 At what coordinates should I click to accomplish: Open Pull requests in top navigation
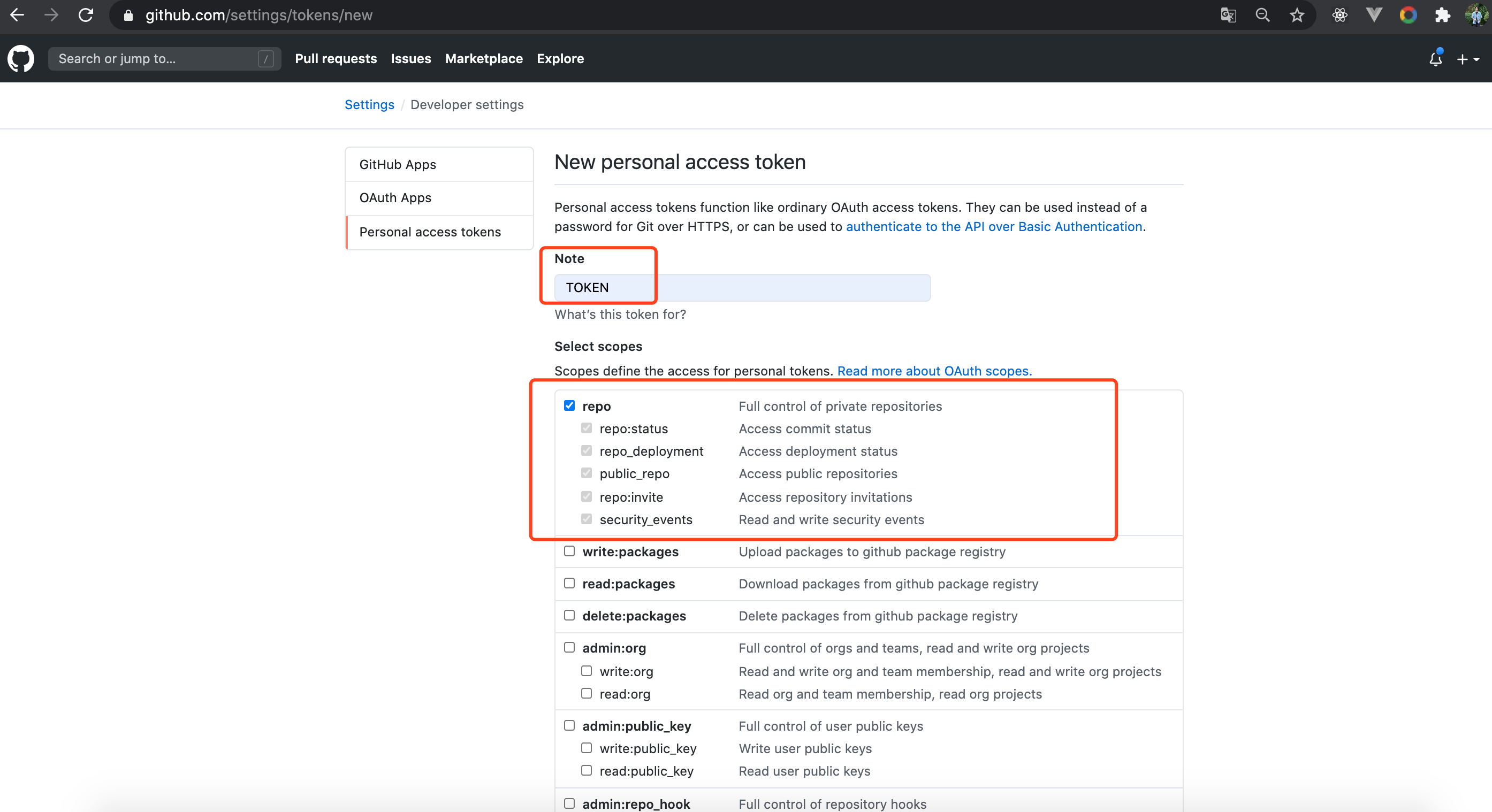336,58
